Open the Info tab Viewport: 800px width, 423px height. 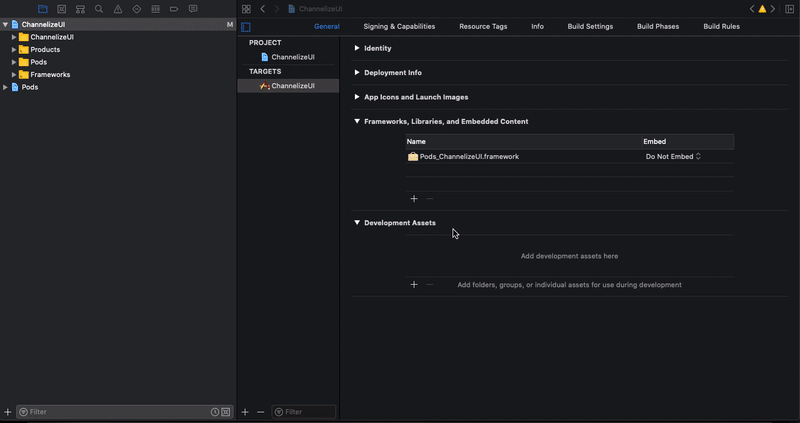tap(537, 27)
